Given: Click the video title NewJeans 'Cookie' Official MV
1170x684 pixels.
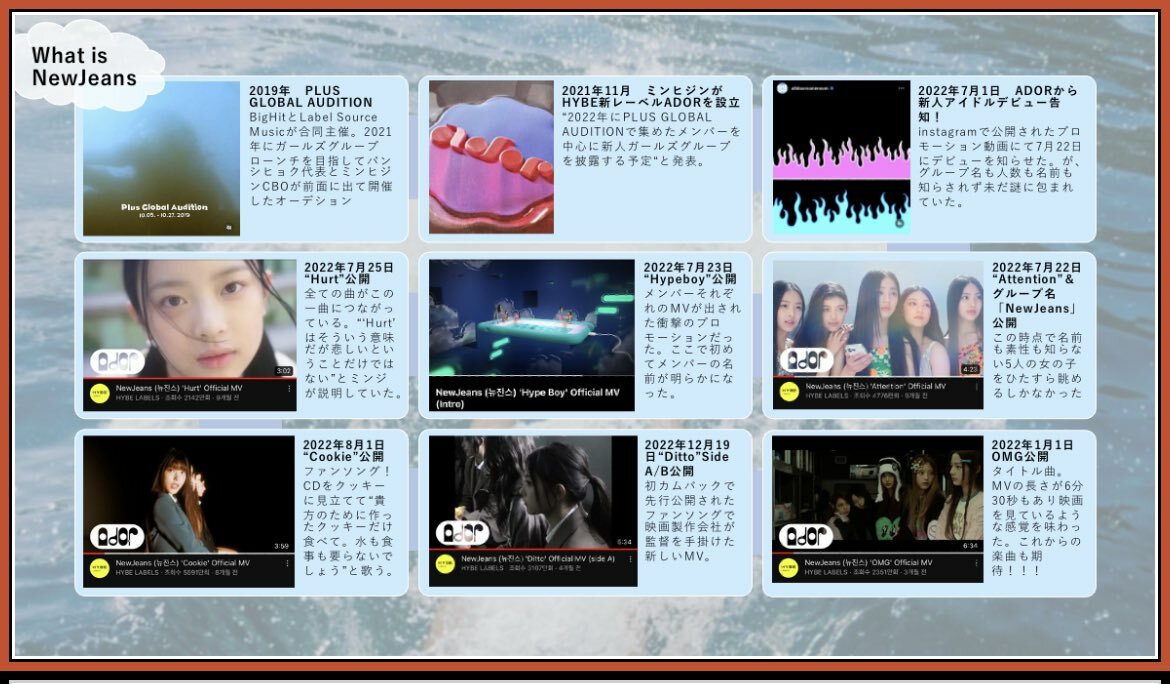Looking at the screenshot, I should pyautogui.click(x=183, y=563).
